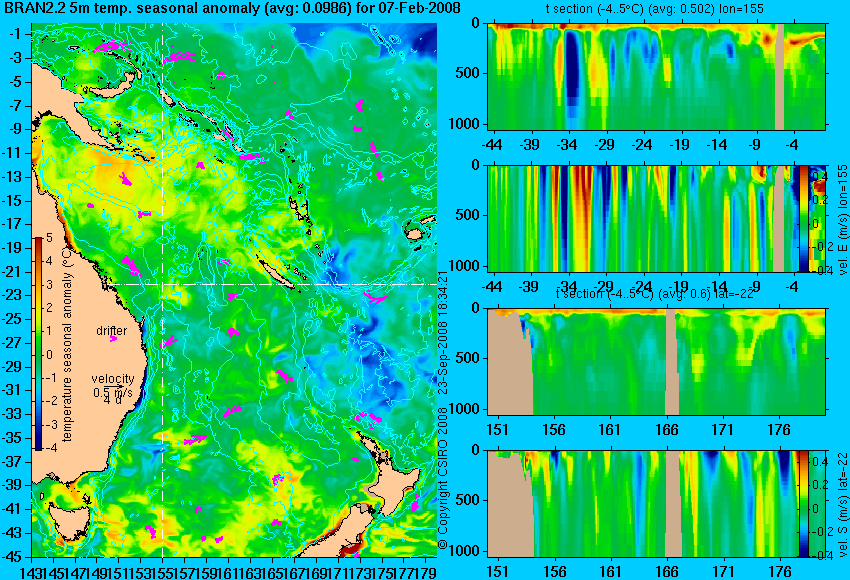This screenshot has width=850, height=580.
Task: Click the '0.5 m/s' legend value
Action: [x=113, y=392]
